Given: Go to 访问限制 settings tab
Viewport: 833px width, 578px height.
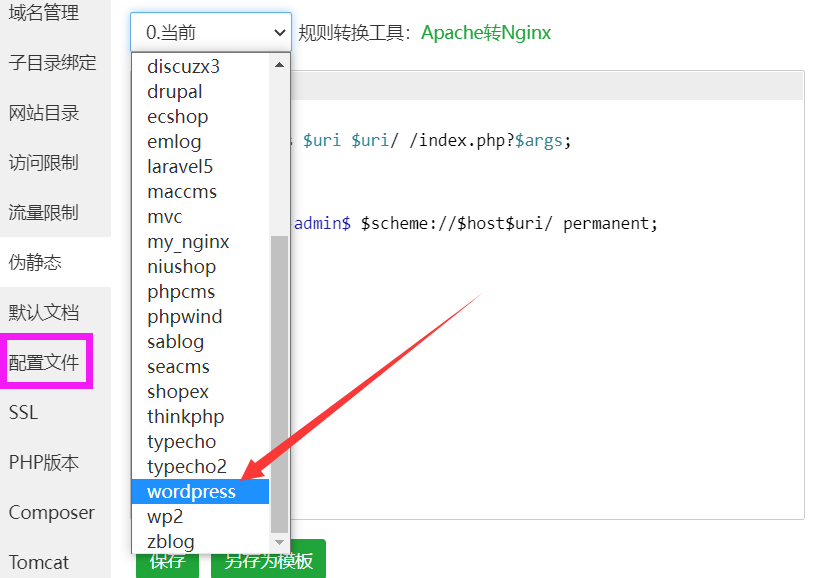Looking at the screenshot, I should (x=44, y=163).
